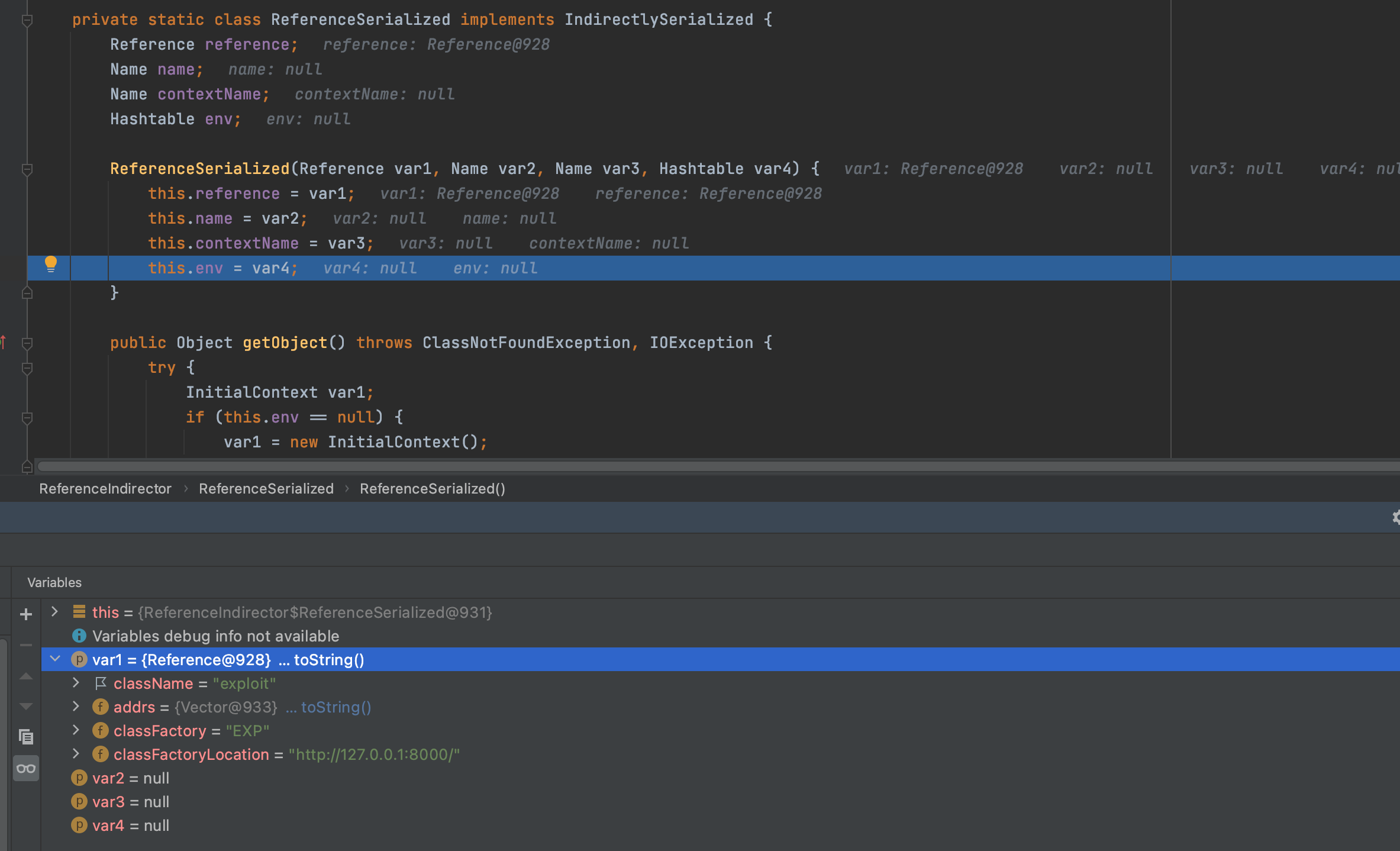Select ReferenceSerialized class in breadcrumbs
Image resolution: width=1400 pixels, height=851 pixels.
[x=266, y=488]
